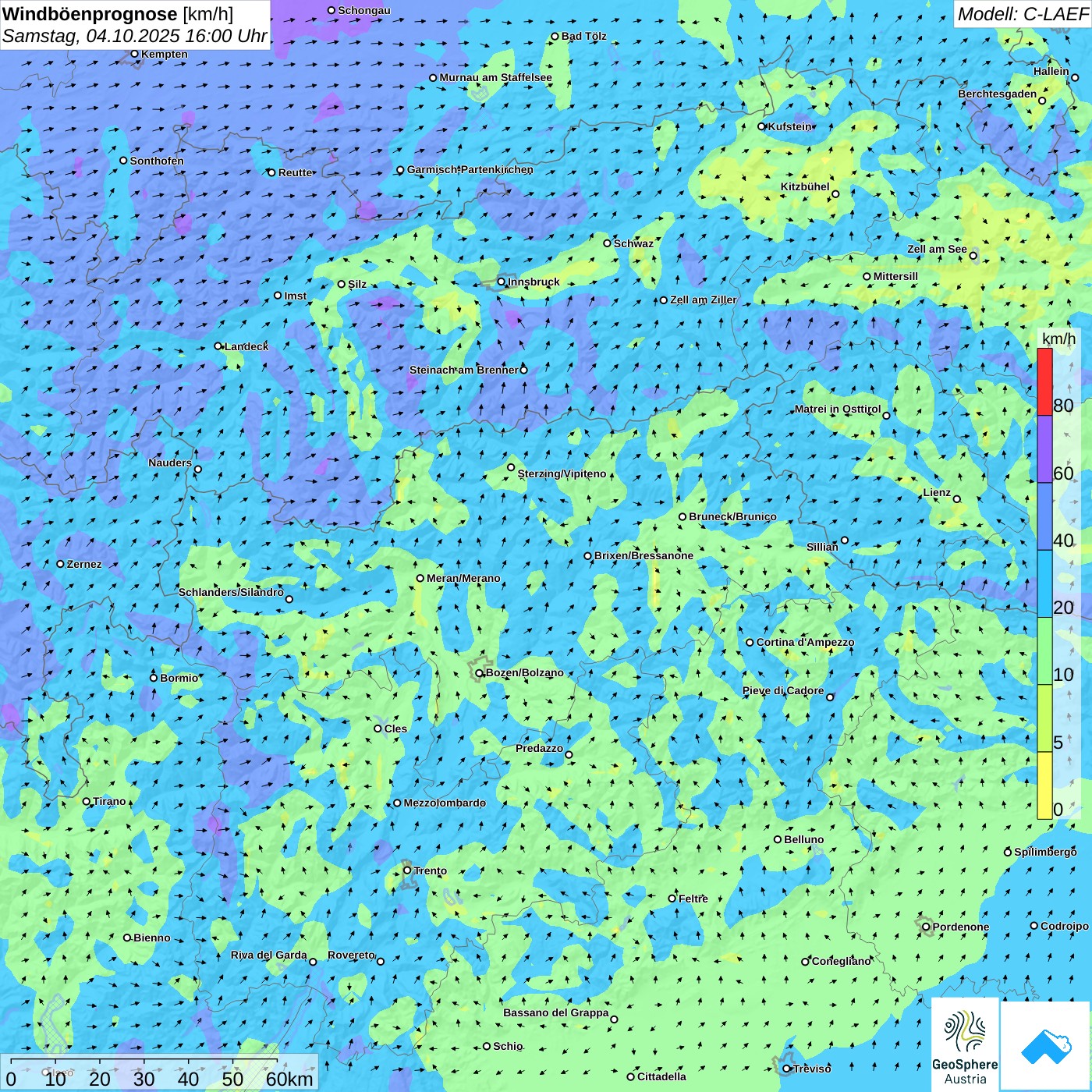Image resolution: width=1092 pixels, height=1092 pixels.
Task: Click the Schio town label
Action: tap(508, 1046)
